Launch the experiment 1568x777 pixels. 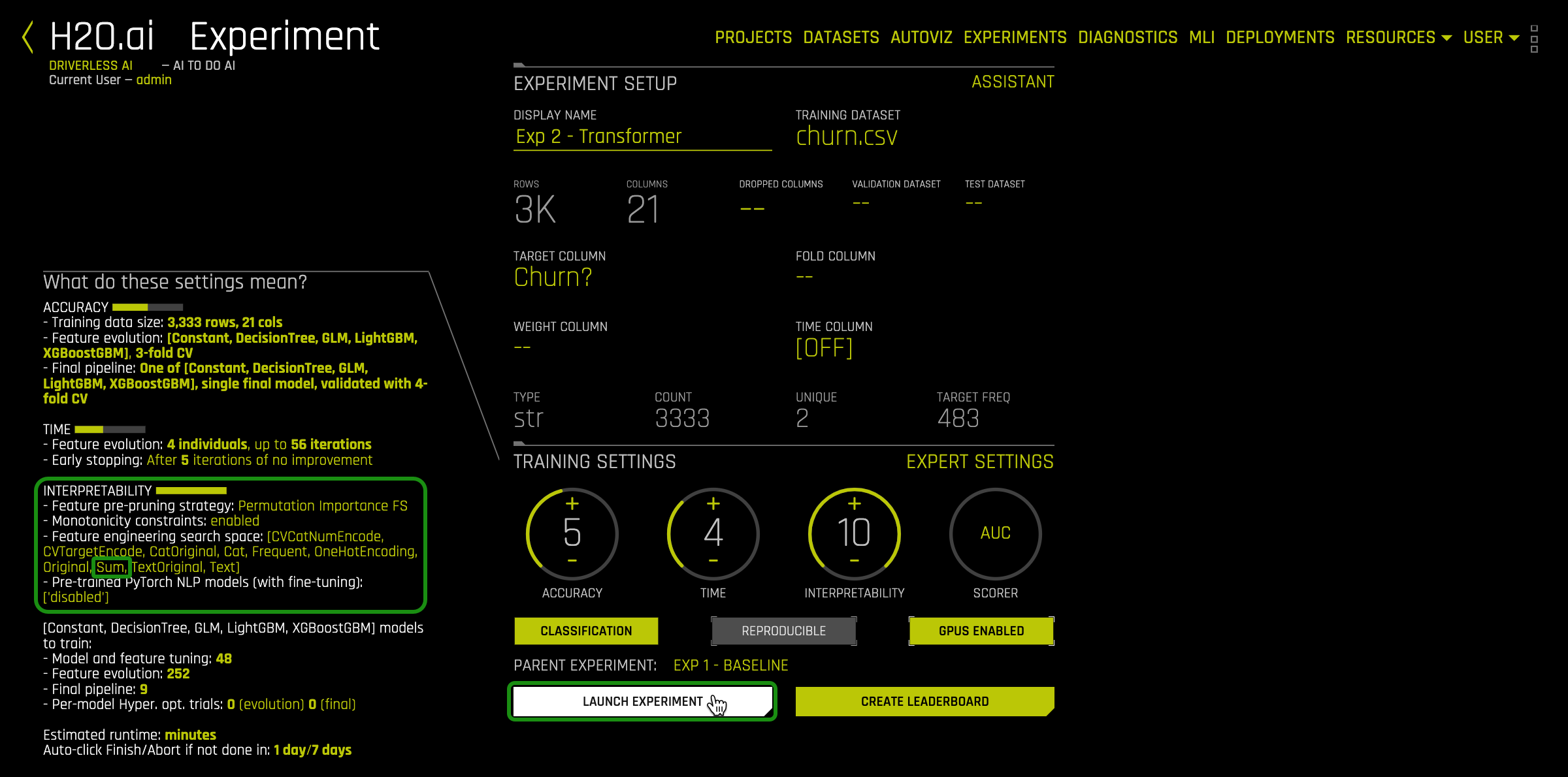click(x=642, y=701)
